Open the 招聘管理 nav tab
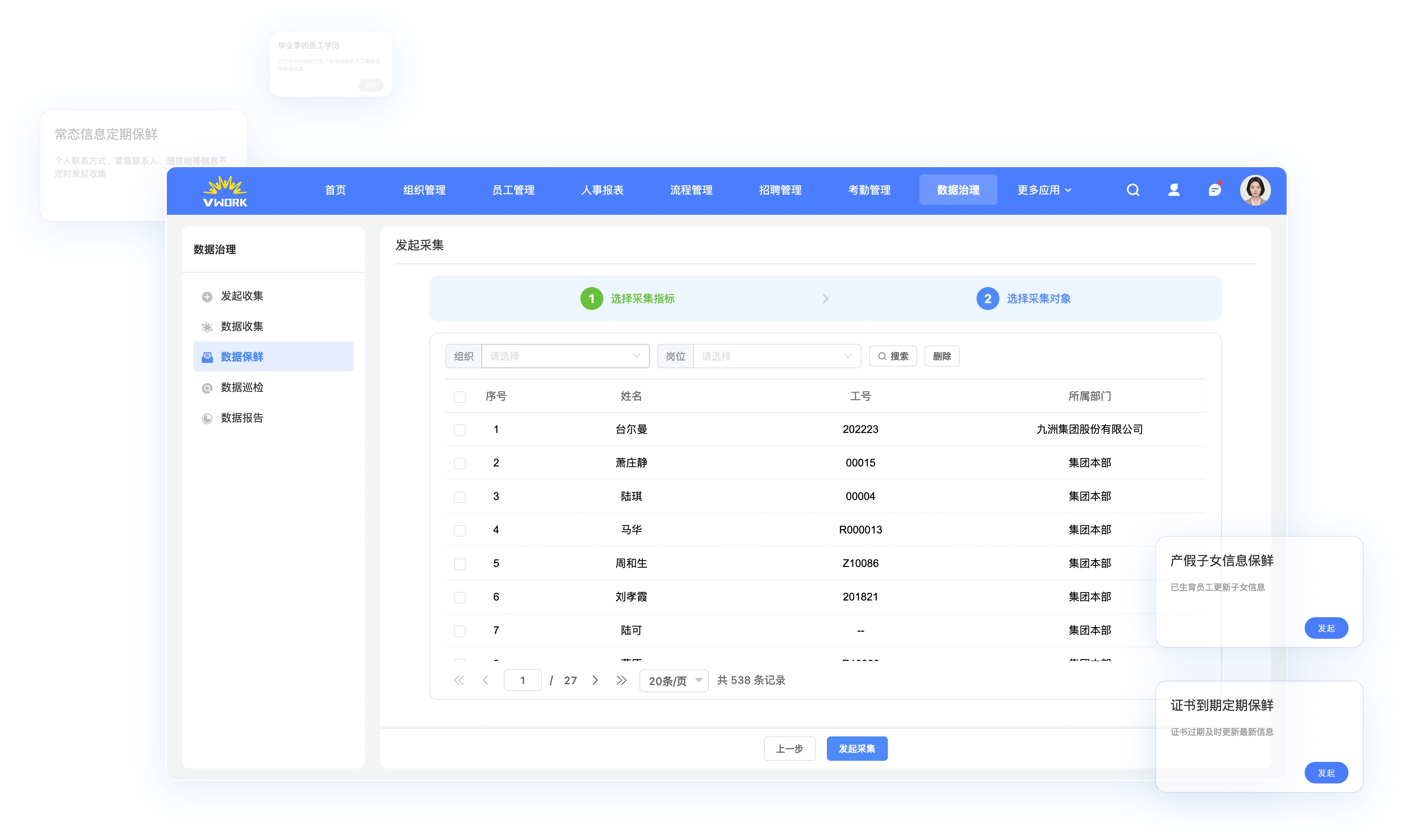Screen dimensions: 1402x840 (780, 190)
